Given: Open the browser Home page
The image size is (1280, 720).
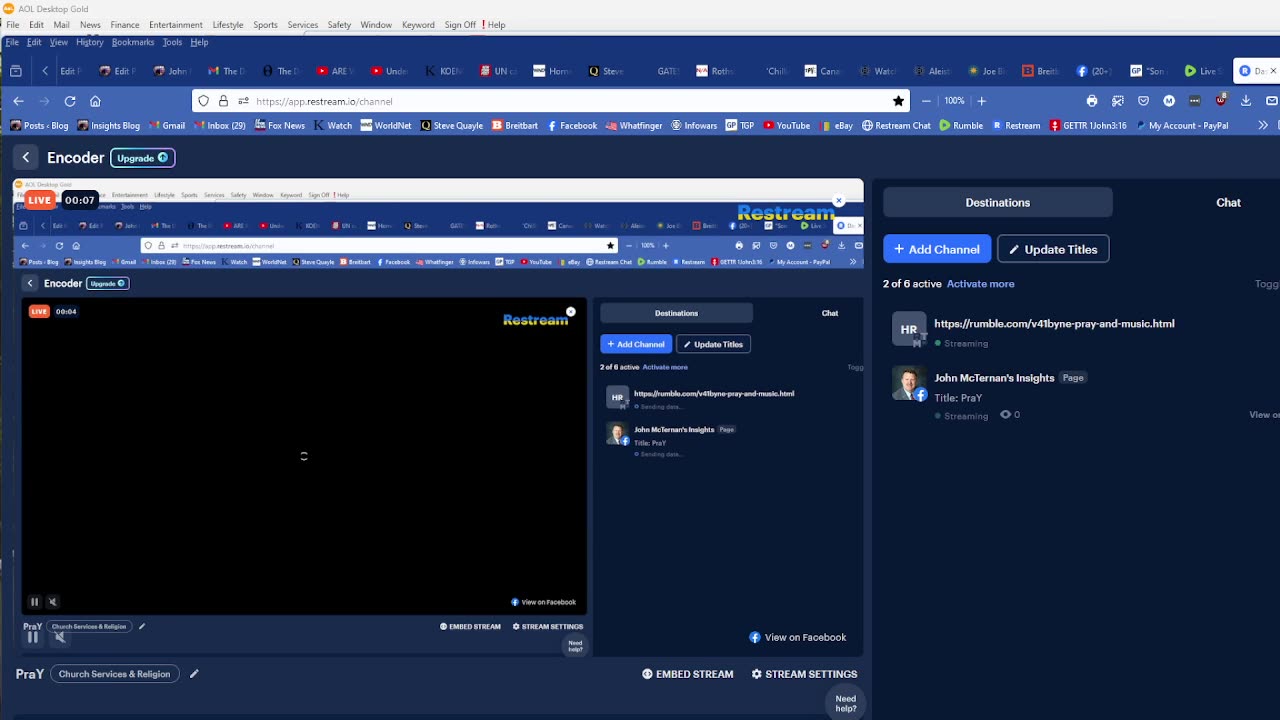Looking at the screenshot, I should [x=95, y=101].
